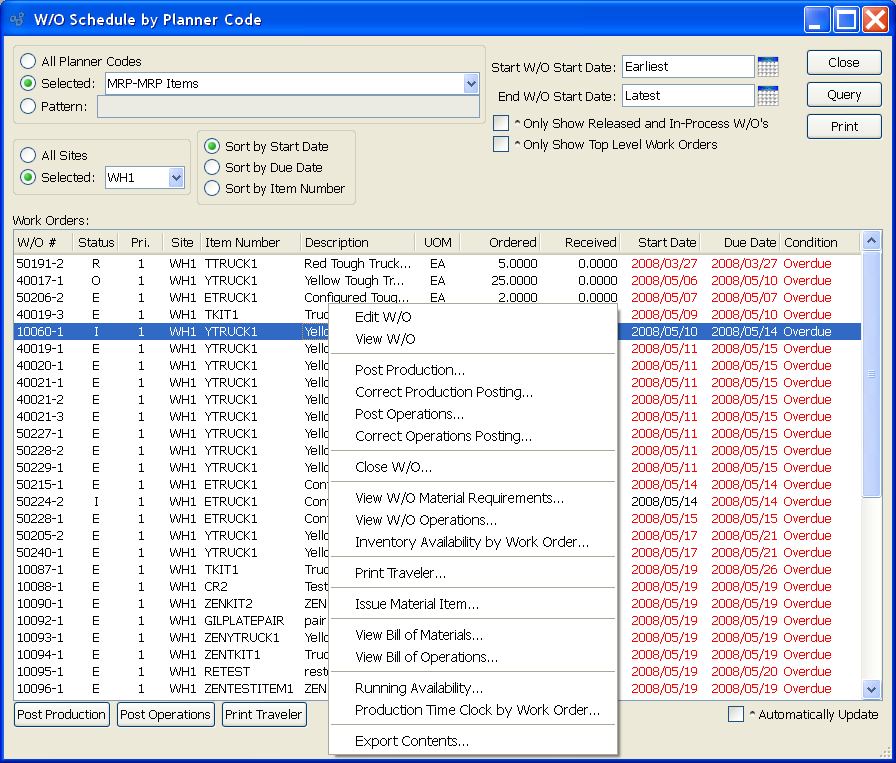This screenshot has height=763, width=896.
Task: Expand the MRP-MRP Items planner code dropdown
Action: tap(471, 84)
